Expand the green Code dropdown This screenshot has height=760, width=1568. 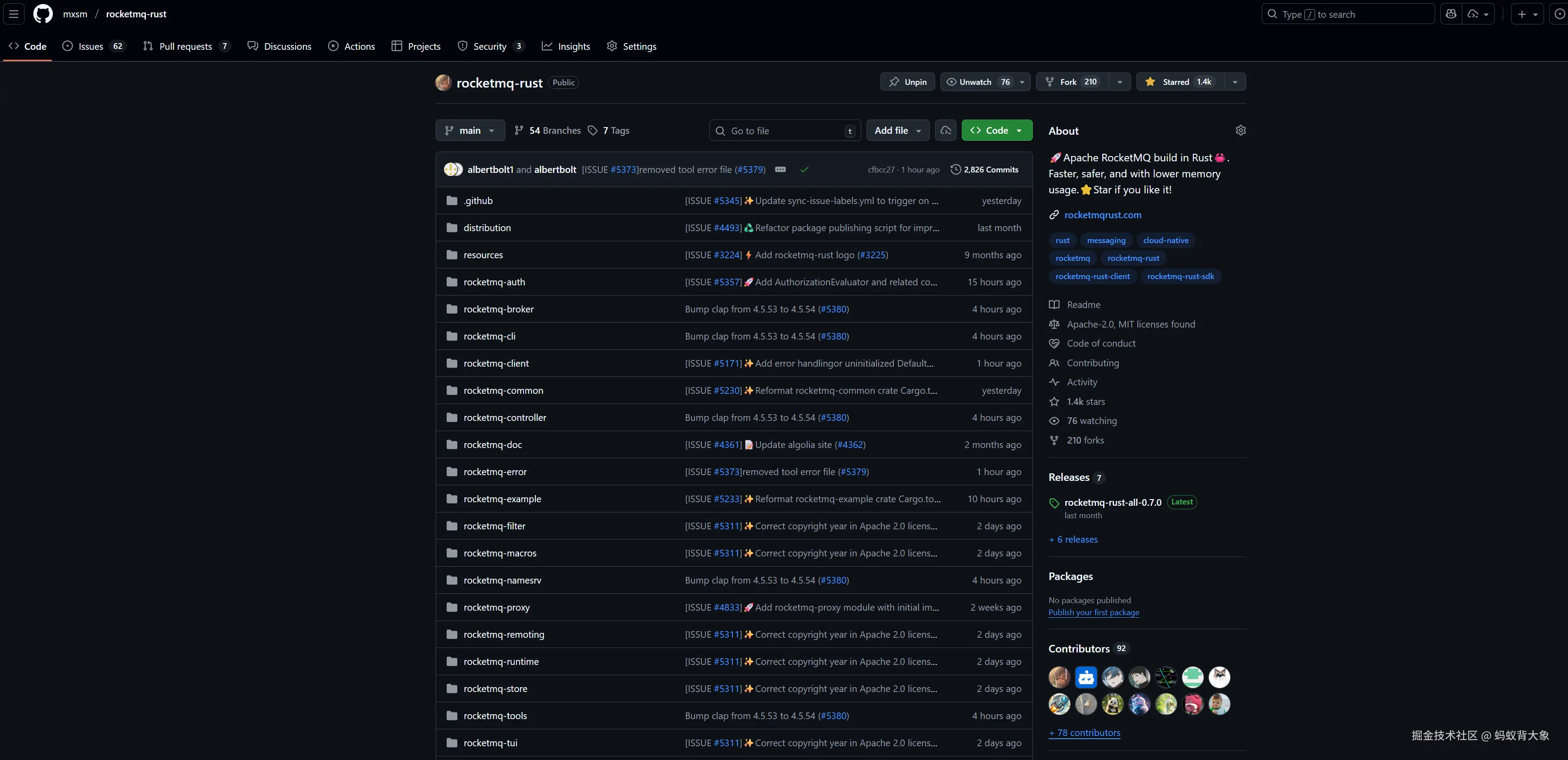pyautogui.click(x=996, y=130)
